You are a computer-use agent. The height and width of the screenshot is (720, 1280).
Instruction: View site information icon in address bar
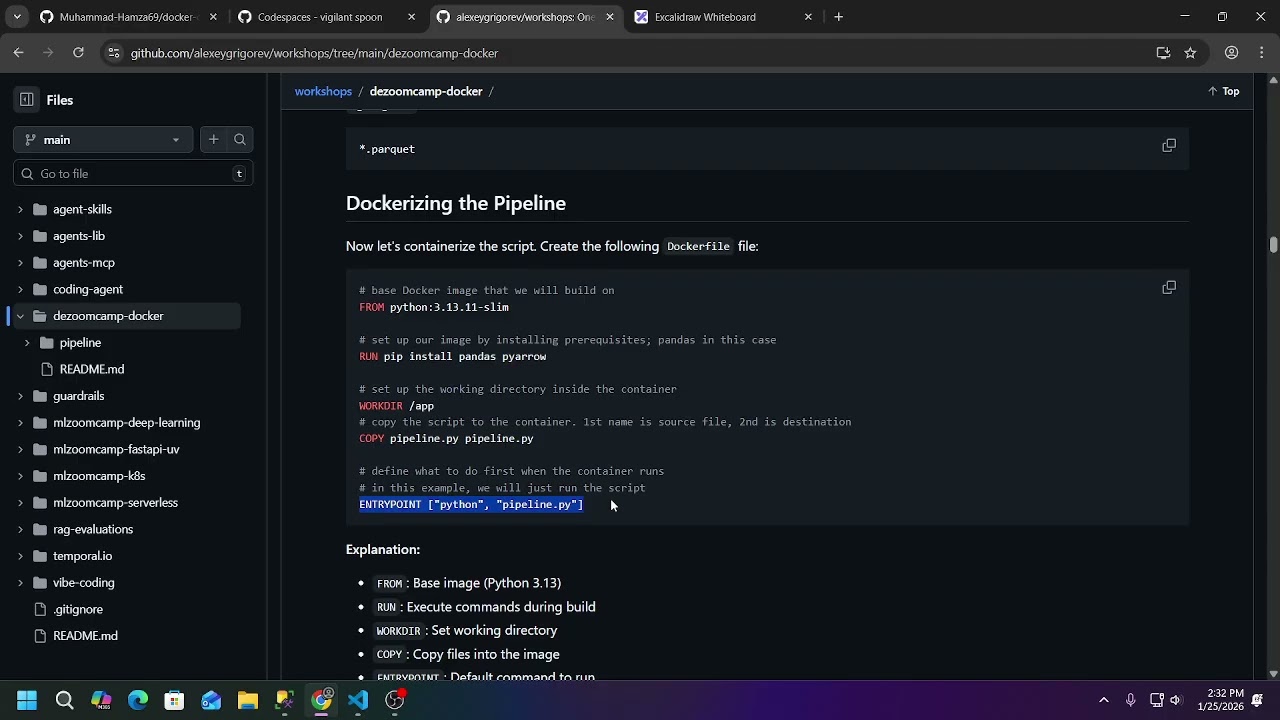114,53
